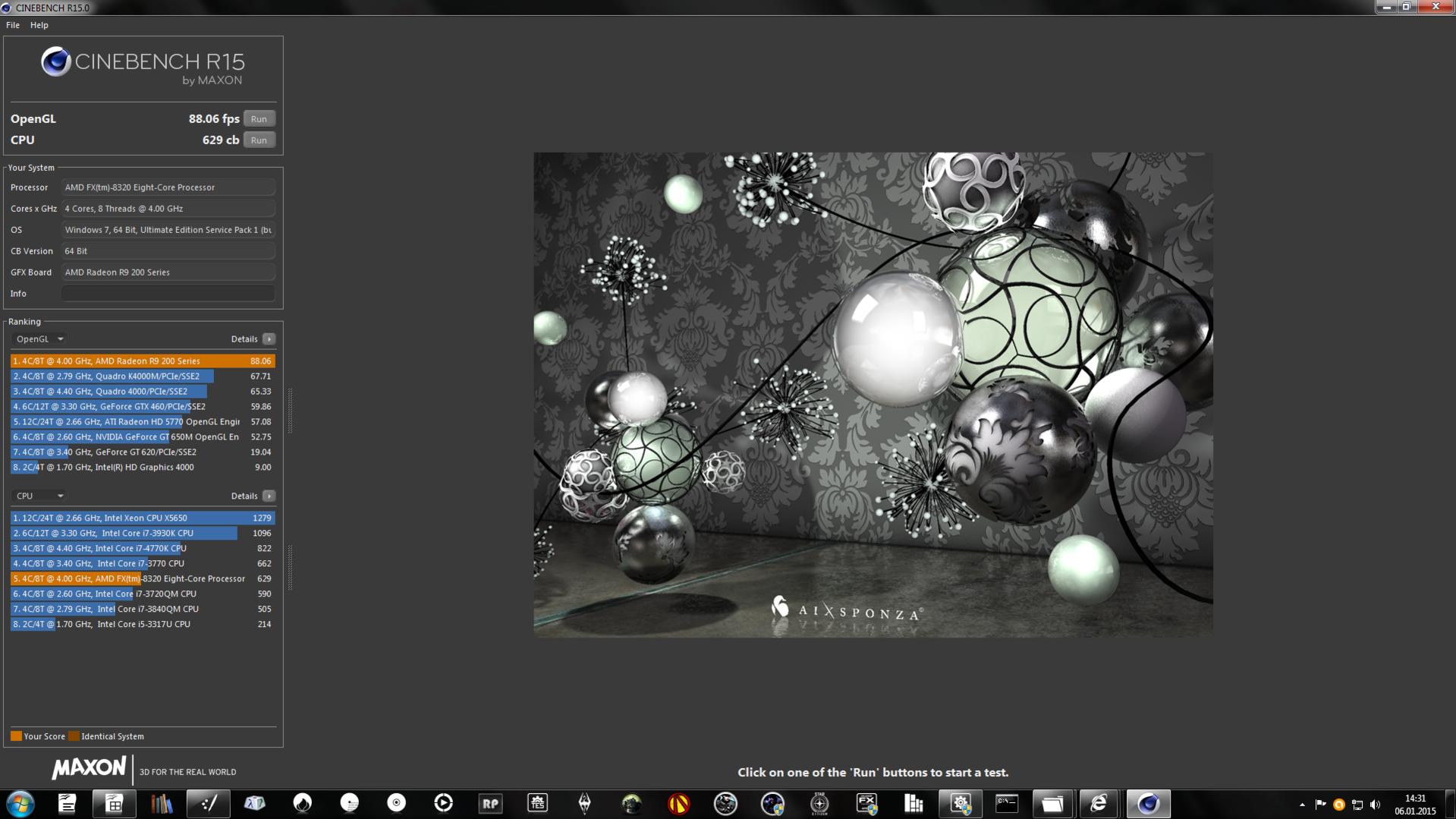Select the AMD Radeon R9 200 Series ranking row
Image resolution: width=1456 pixels, height=819 pixels.
pos(143,361)
